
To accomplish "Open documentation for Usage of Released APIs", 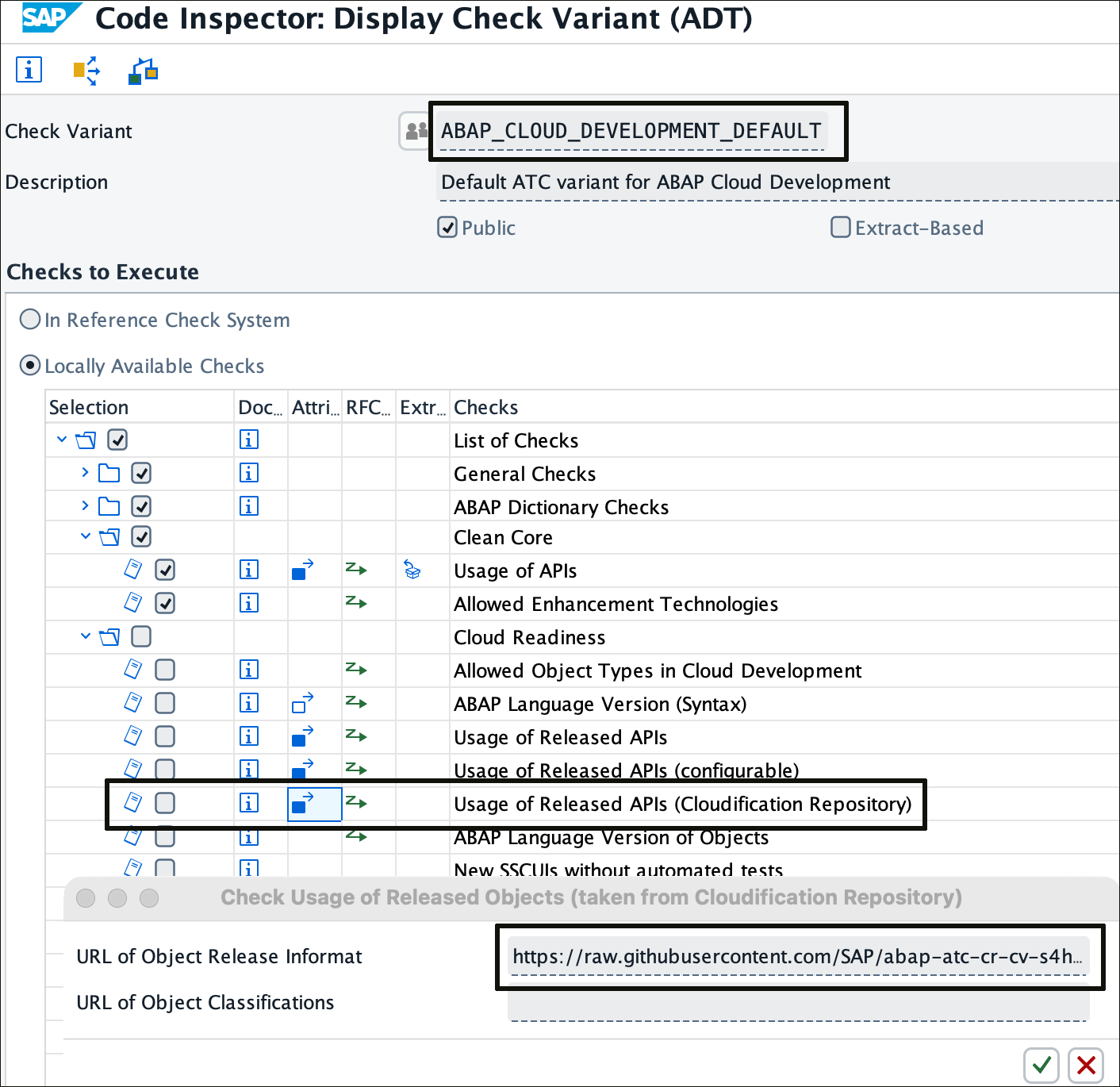I will point(249,736).
